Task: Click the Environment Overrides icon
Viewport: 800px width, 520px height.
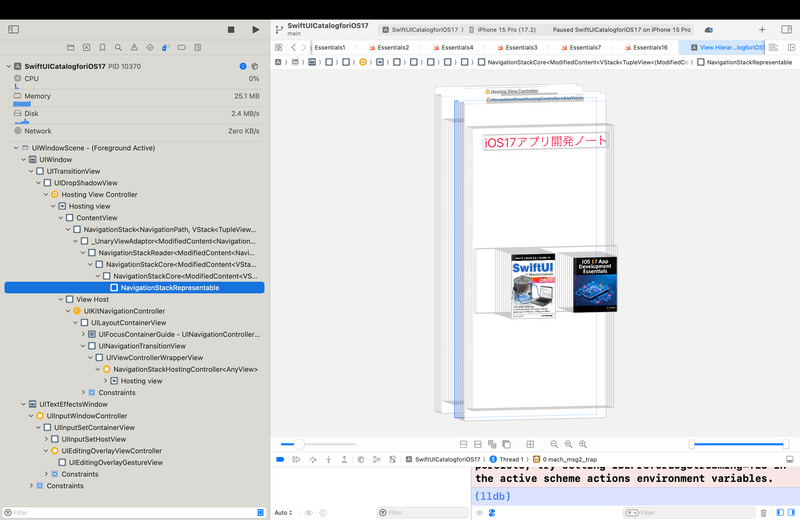Action: tap(392, 459)
